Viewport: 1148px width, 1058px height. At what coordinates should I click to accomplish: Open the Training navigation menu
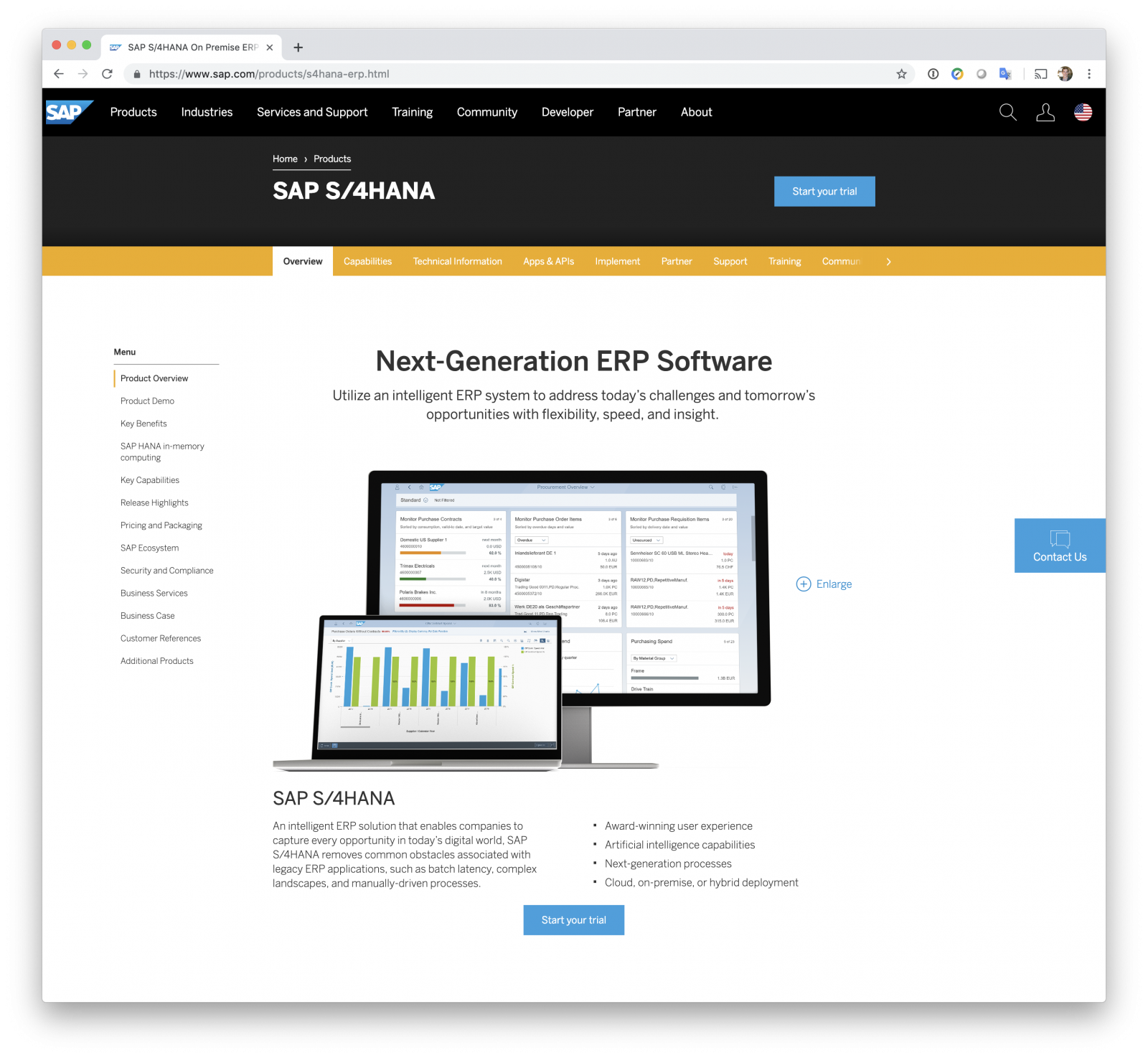413,112
